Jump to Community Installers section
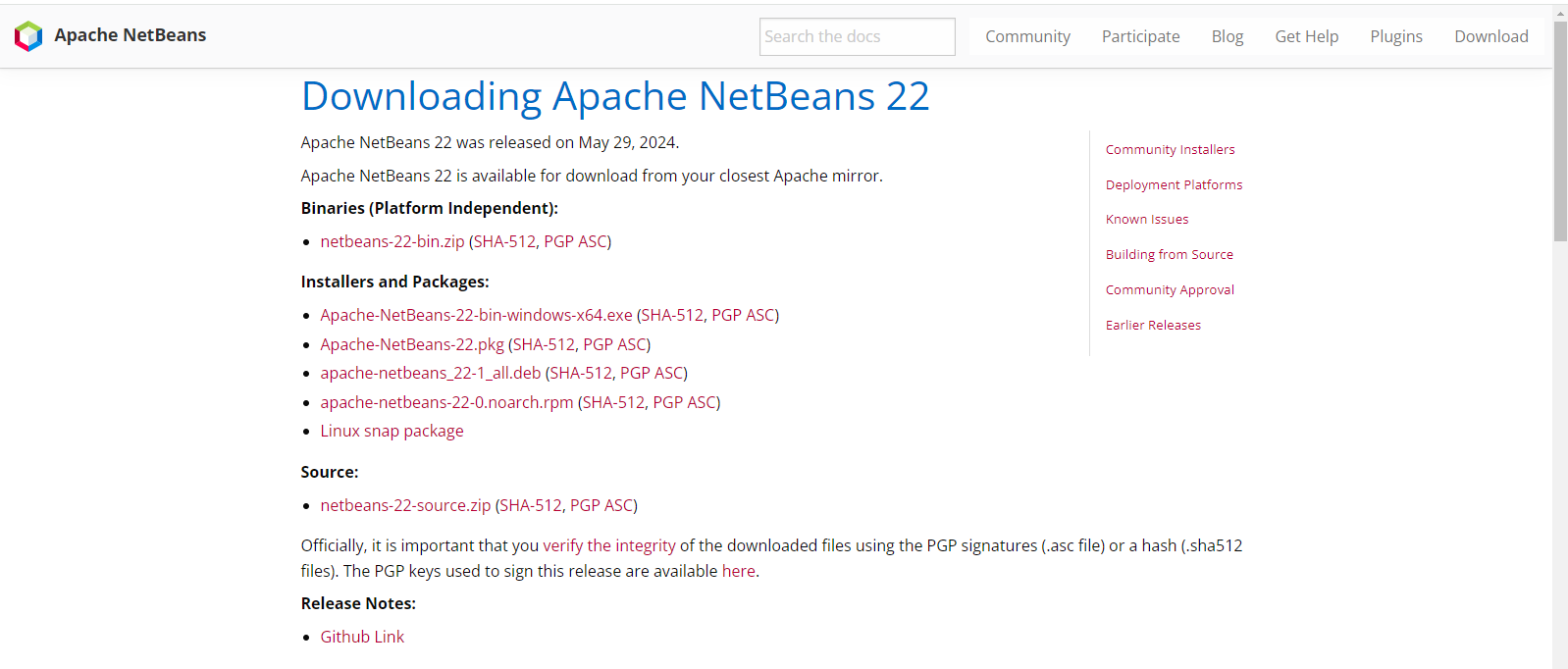This screenshot has height=669, width=1568. (x=1170, y=149)
